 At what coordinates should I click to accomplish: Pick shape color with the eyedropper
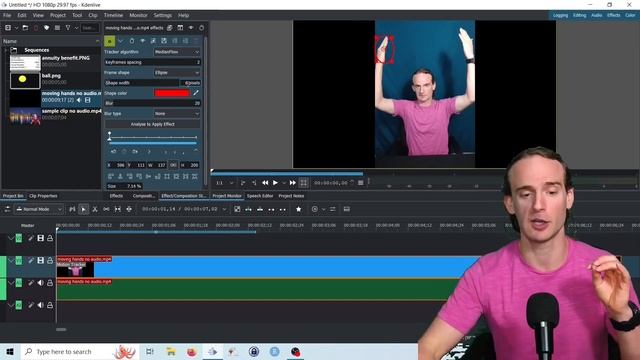[196, 93]
